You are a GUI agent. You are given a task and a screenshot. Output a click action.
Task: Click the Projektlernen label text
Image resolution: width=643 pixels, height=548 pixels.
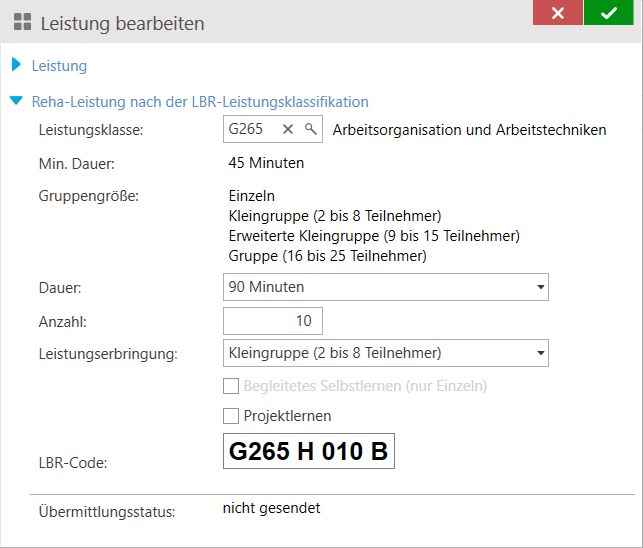click(x=287, y=416)
